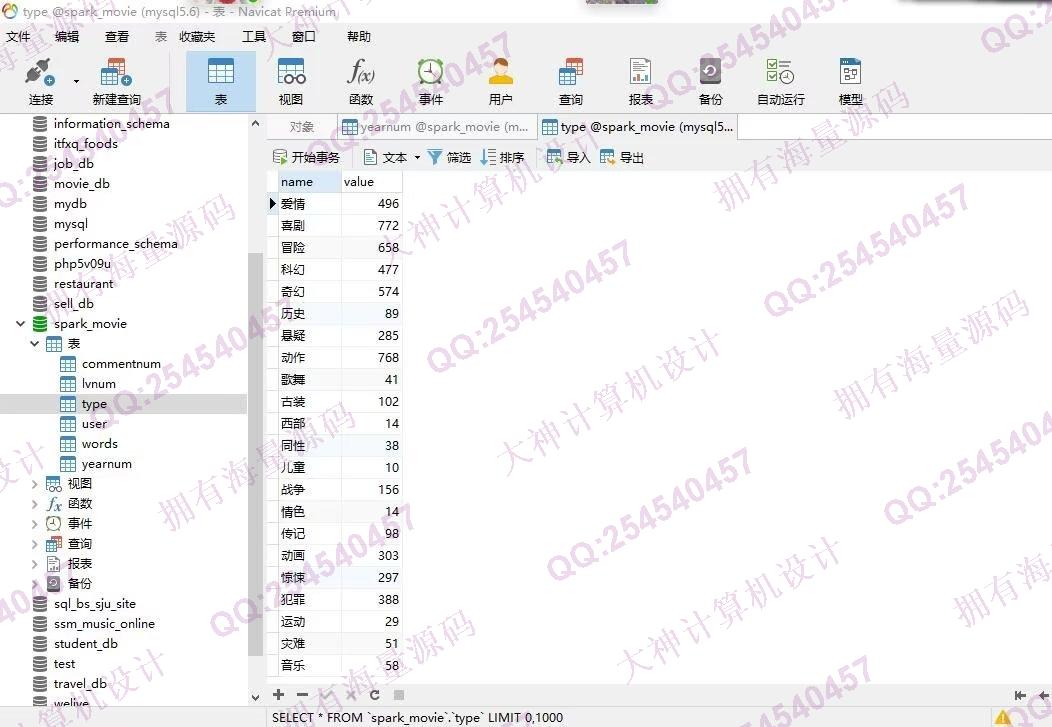The width and height of the screenshot is (1052, 727).
Task: Expand the 事件 node in tree
Action: point(34,524)
